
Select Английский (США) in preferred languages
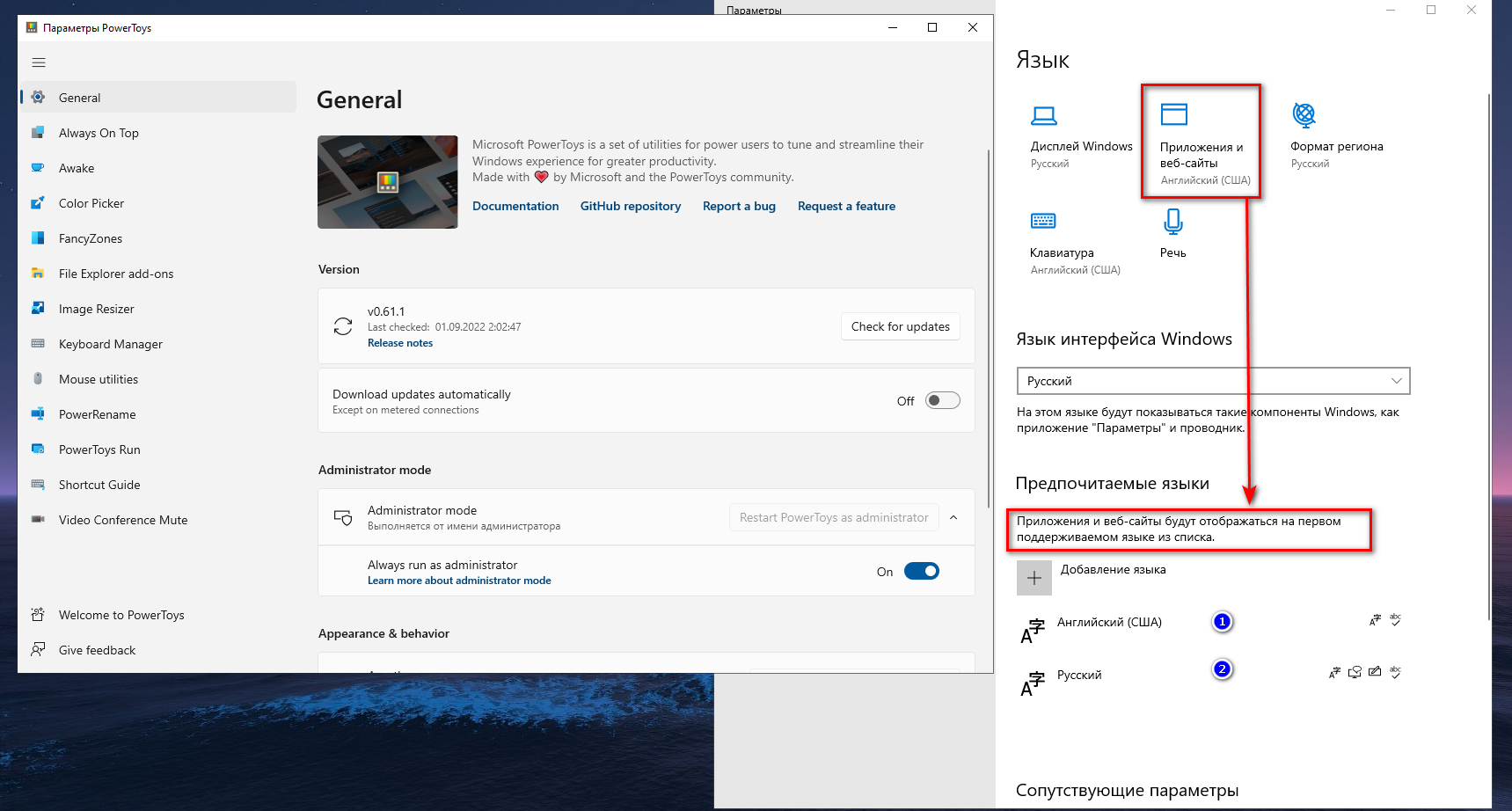[1109, 623]
